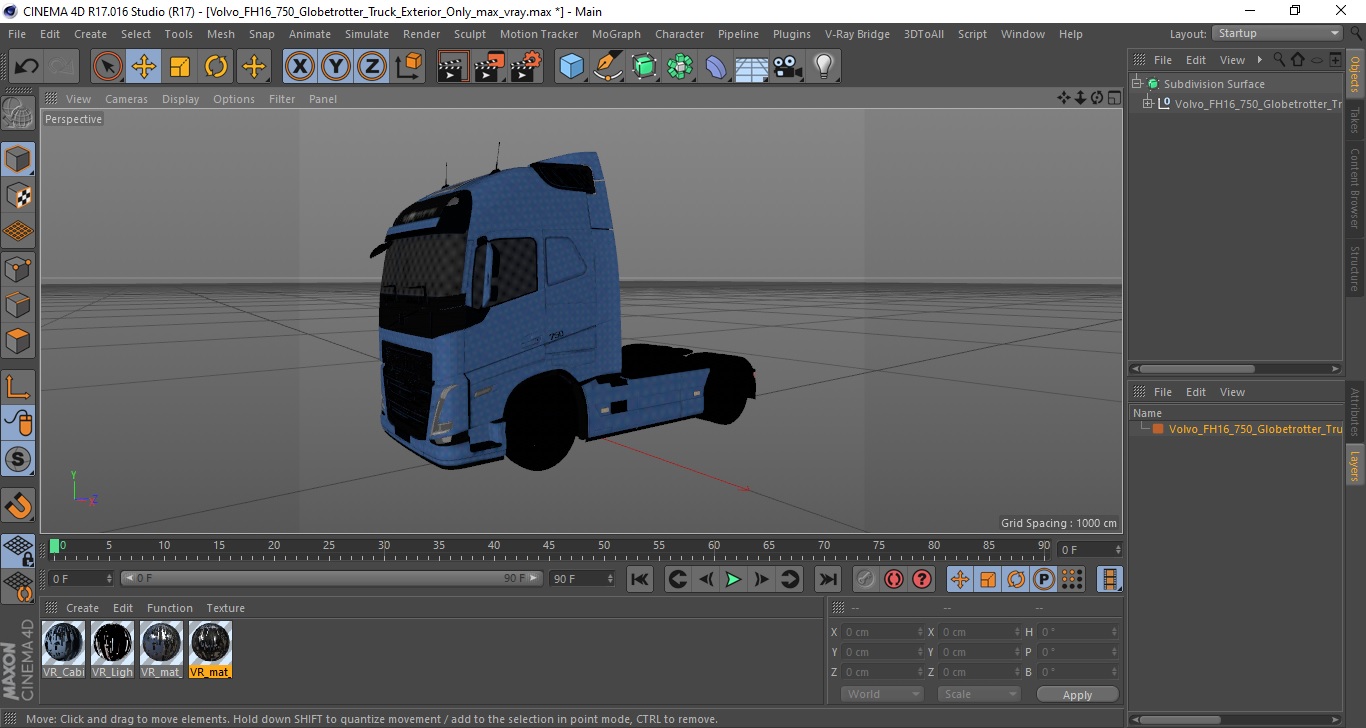Switch to Content Browser side tab

[1355, 188]
